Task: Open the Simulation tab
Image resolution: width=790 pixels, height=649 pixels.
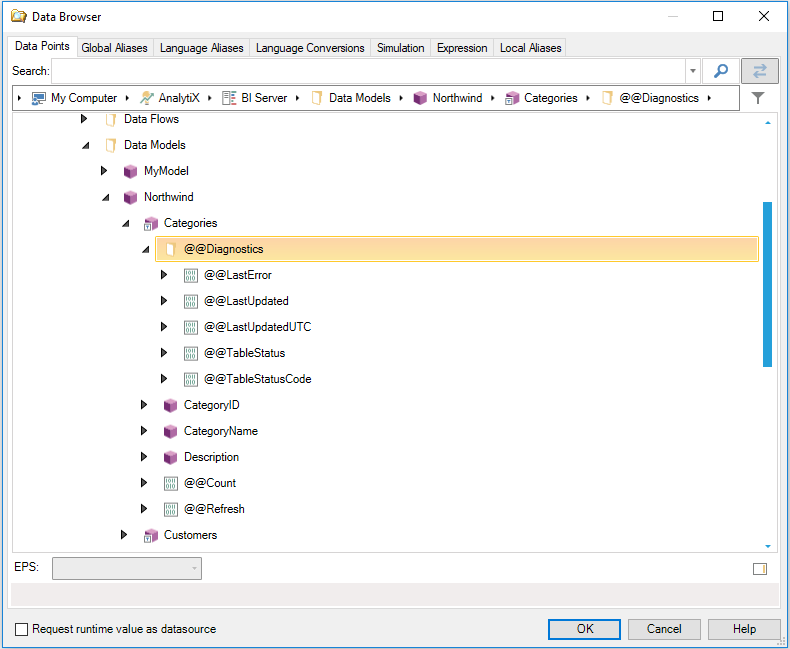Action: coord(400,48)
